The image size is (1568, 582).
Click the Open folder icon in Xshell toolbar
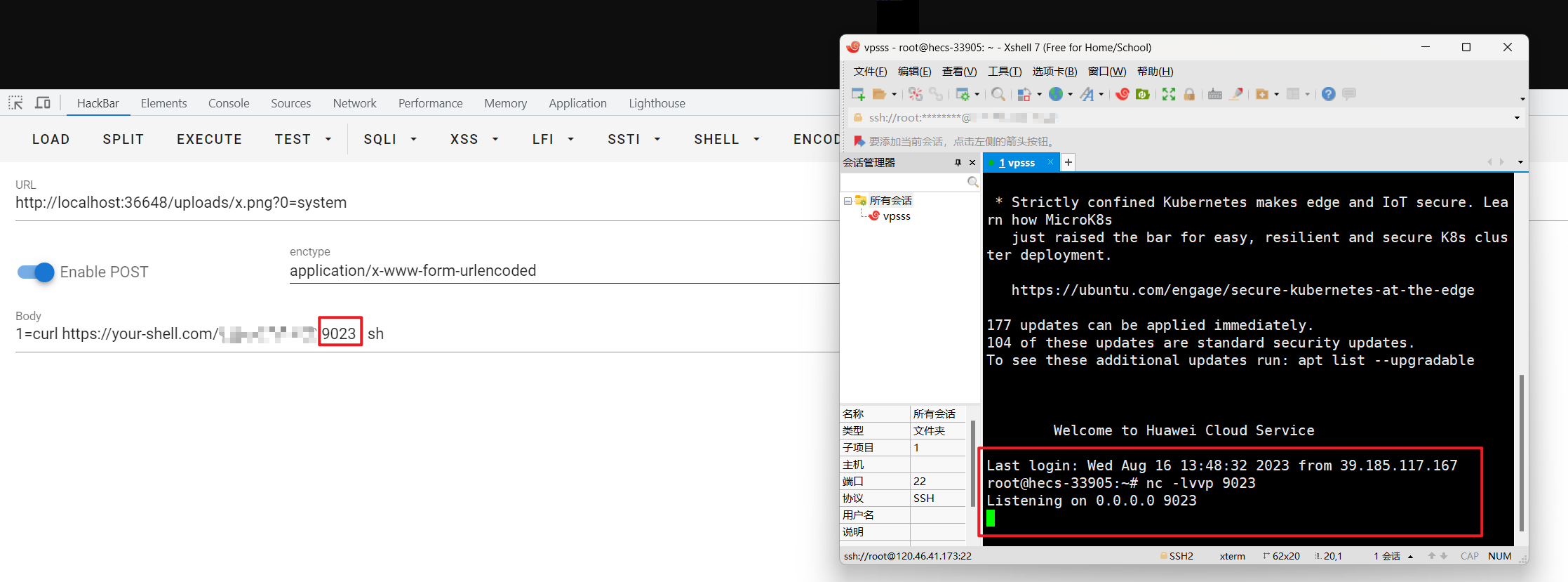pyautogui.click(x=879, y=94)
